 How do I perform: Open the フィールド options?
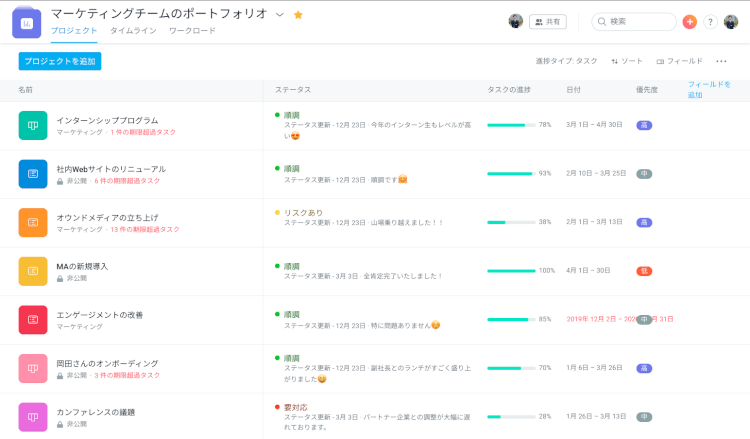coord(679,61)
